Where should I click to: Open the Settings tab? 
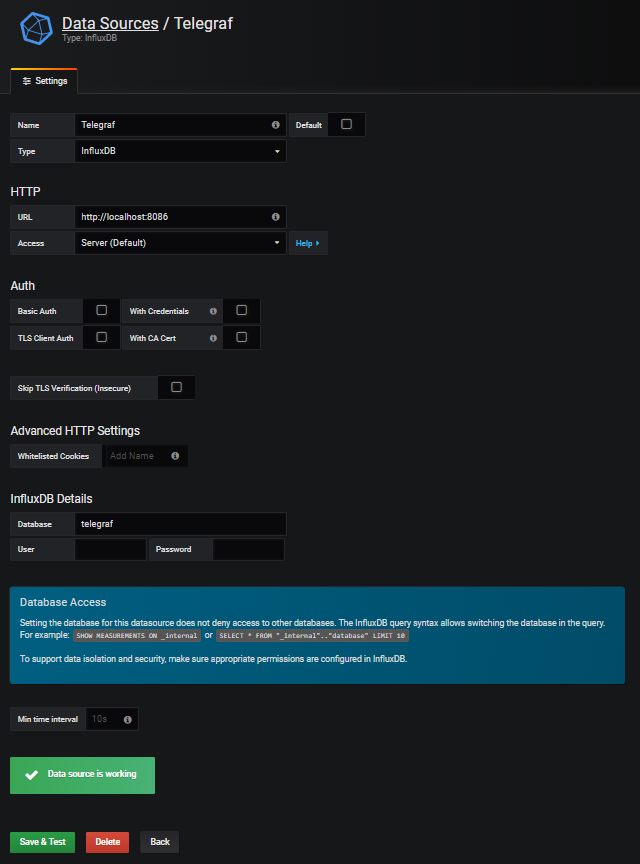pyautogui.click(x=45, y=81)
